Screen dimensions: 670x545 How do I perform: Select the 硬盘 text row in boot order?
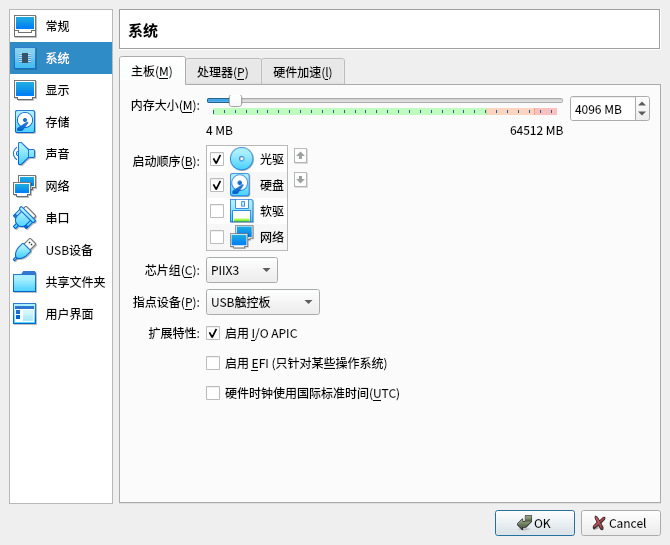pyautogui.click(x=272, y=185)
